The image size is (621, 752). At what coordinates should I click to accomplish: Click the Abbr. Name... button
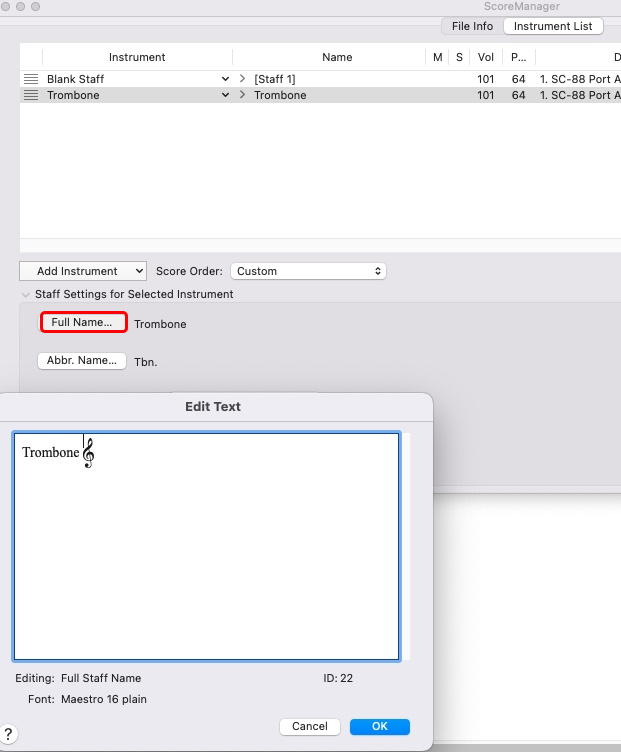[81, 360]
